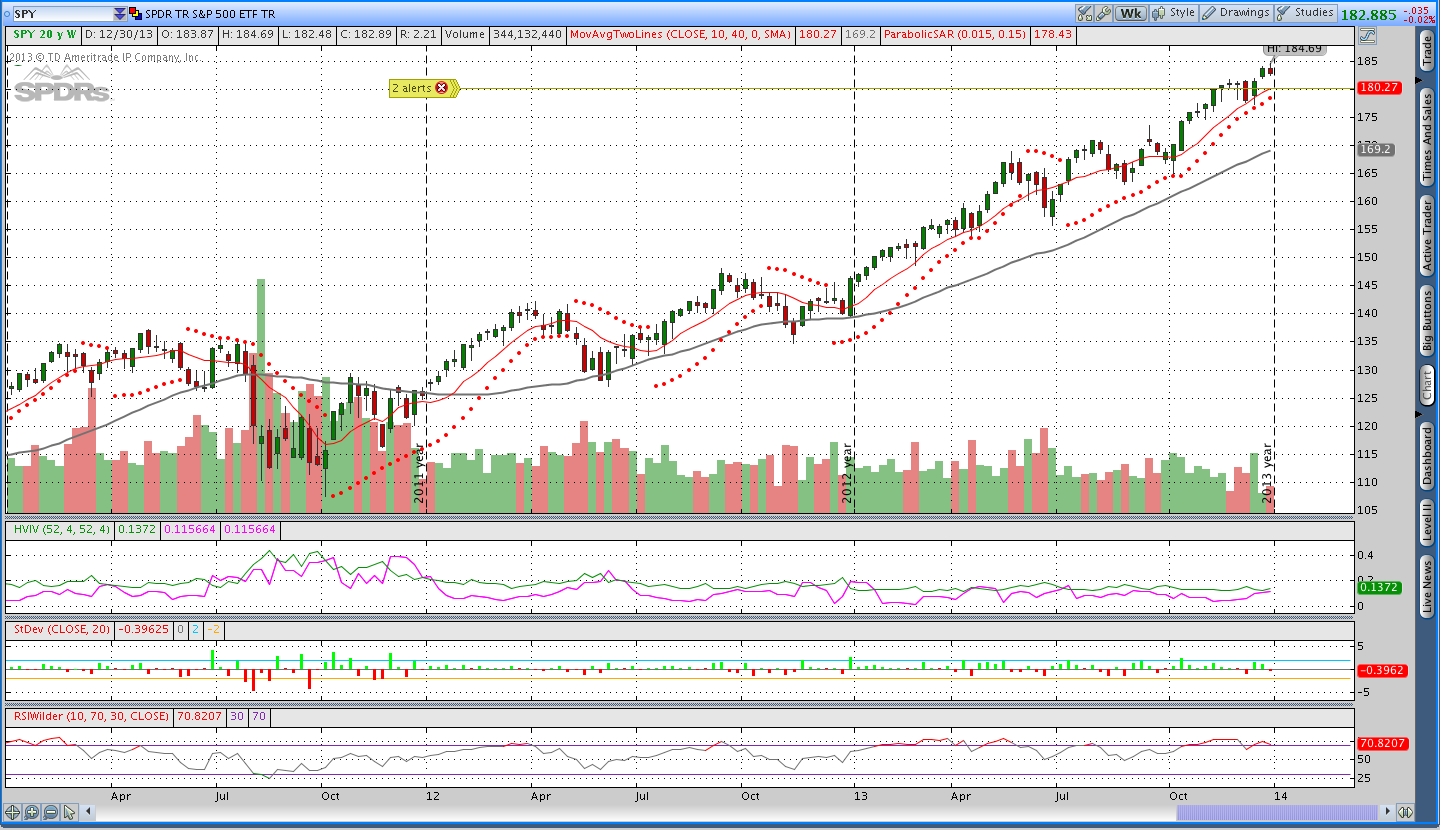
Task: Click the zoom in magnifier icon
Action: pos(32,812)
